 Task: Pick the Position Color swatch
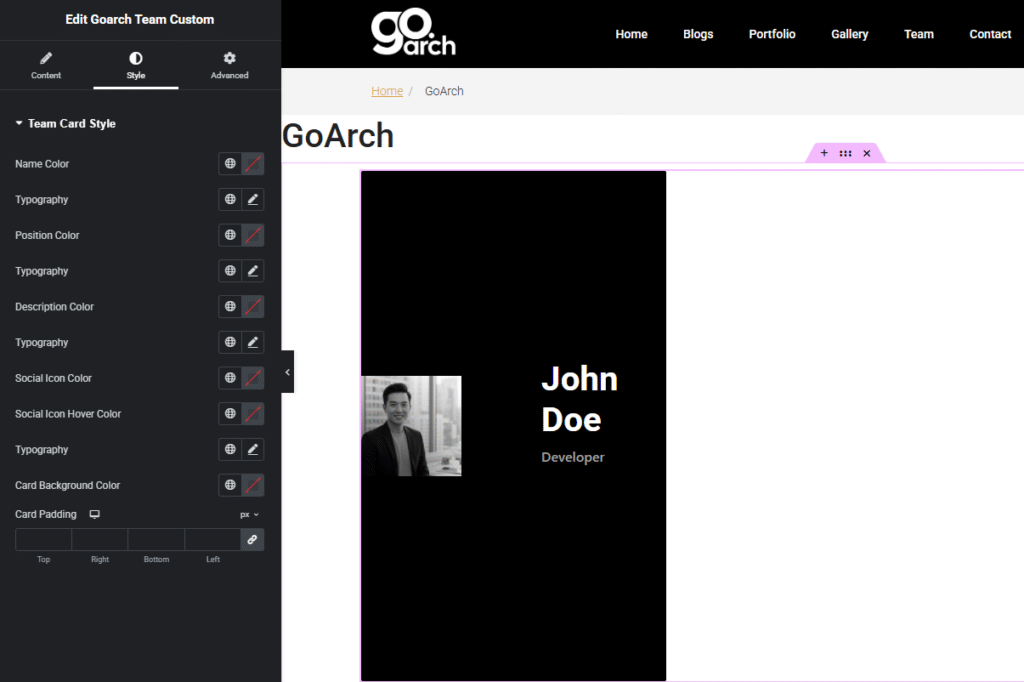[253, 235]
